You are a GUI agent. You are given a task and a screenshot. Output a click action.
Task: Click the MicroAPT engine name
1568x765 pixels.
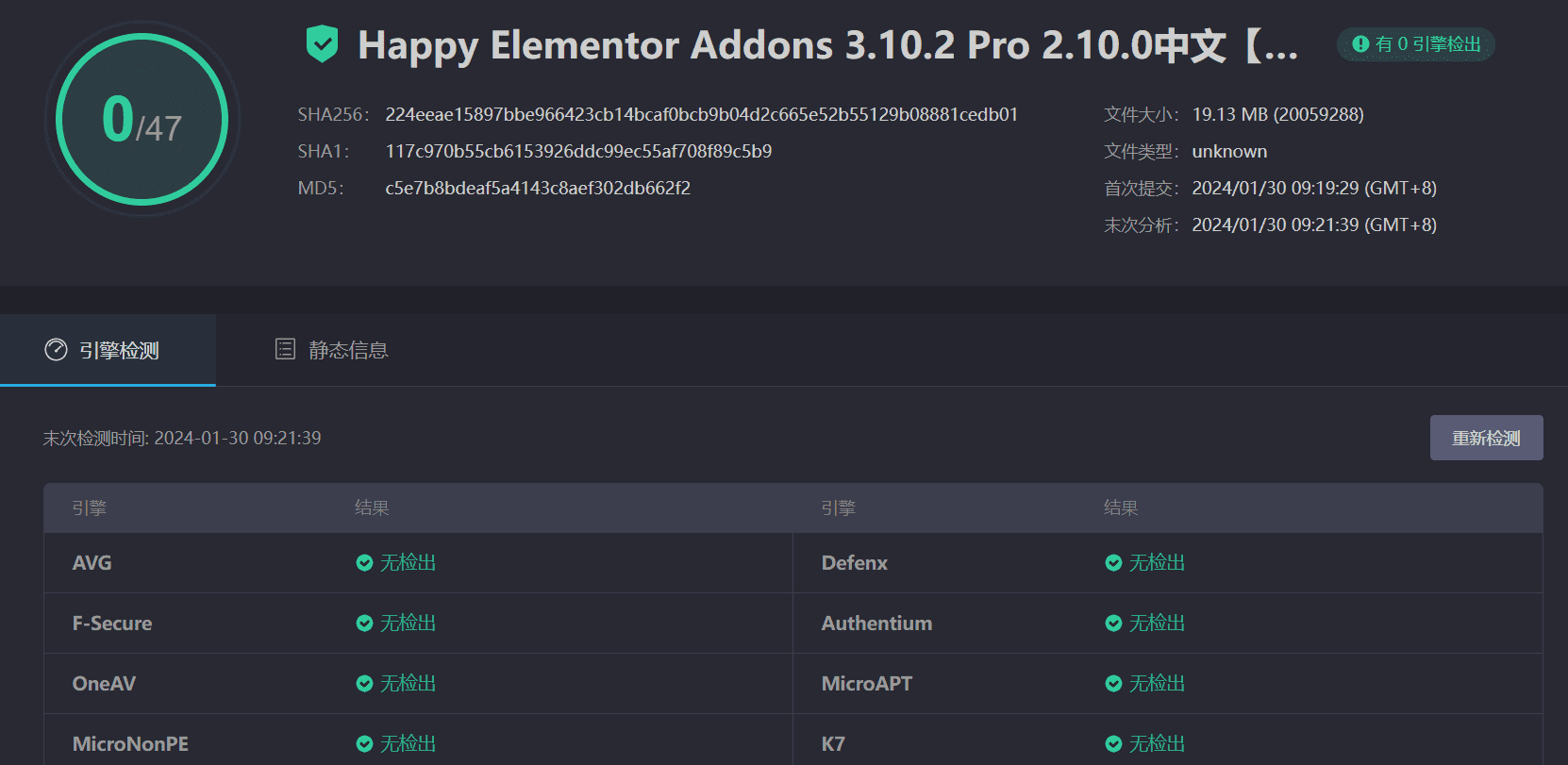[x=867, y=683]
